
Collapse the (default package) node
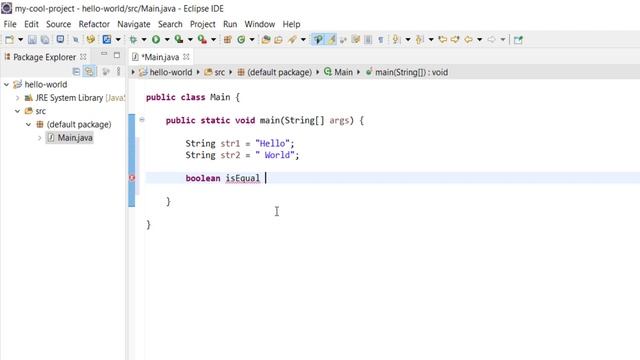[29, 124]
